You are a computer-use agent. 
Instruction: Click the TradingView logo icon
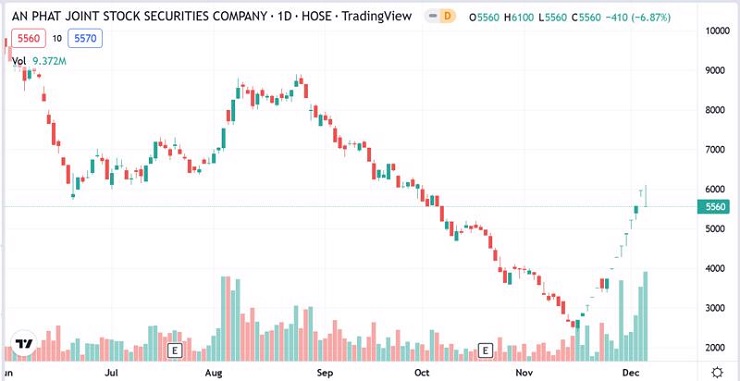coord(24,344)
